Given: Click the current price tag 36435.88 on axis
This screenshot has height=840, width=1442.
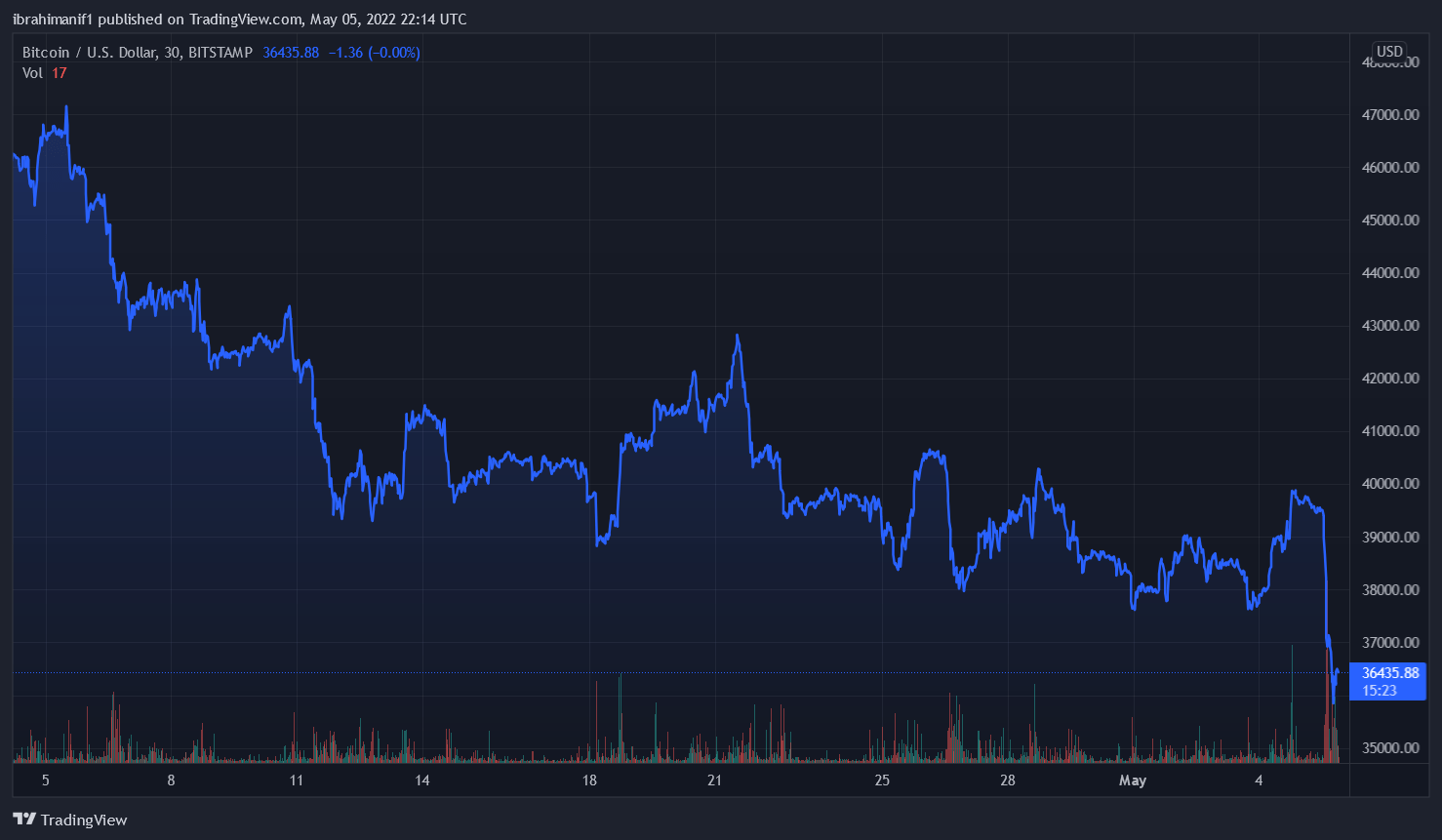Looking at the screenshot, I should (1389, 673).
